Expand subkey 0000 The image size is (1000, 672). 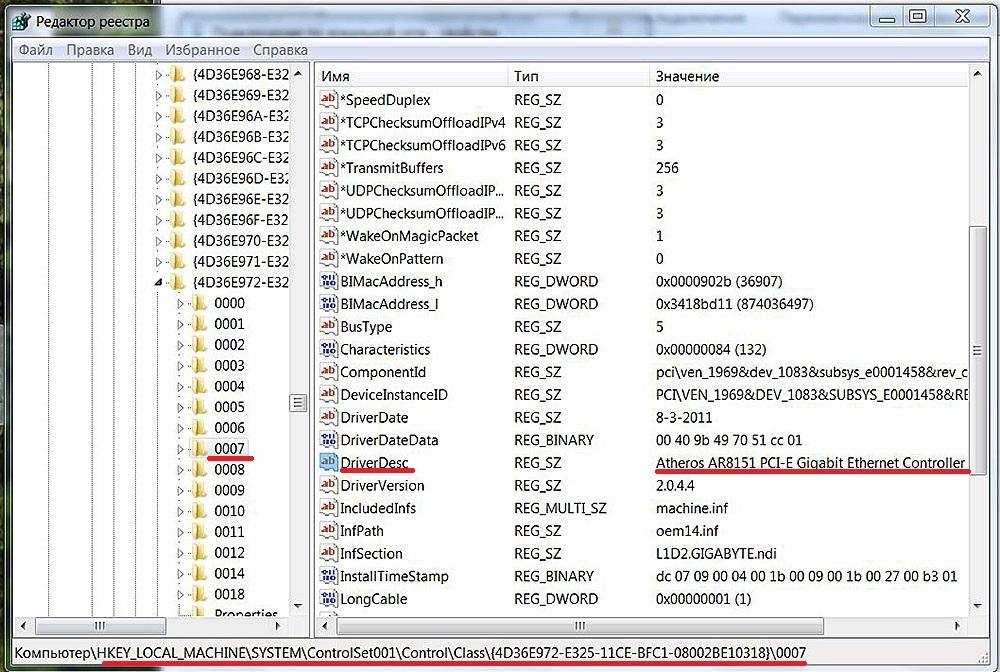tap(180, 303)
